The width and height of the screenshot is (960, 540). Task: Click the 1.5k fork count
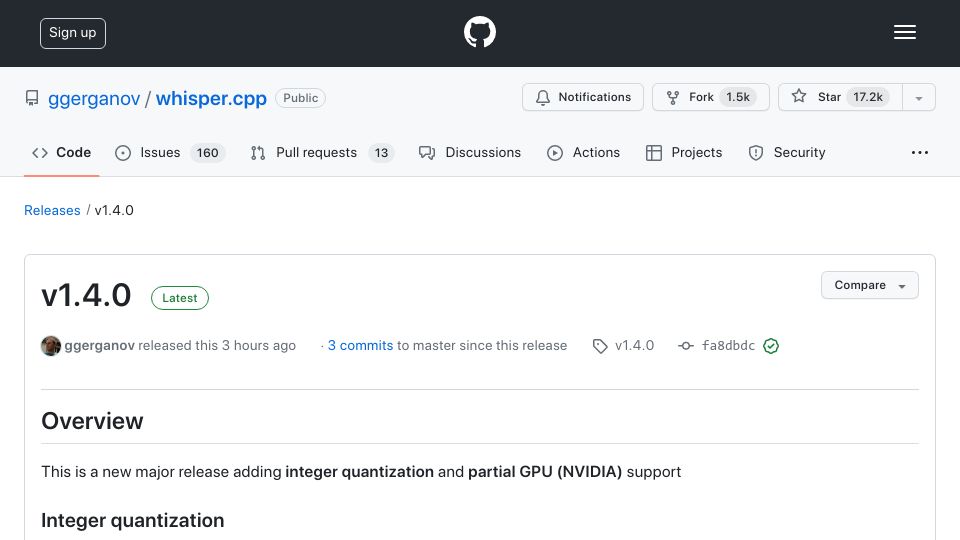tap(738, 97)
